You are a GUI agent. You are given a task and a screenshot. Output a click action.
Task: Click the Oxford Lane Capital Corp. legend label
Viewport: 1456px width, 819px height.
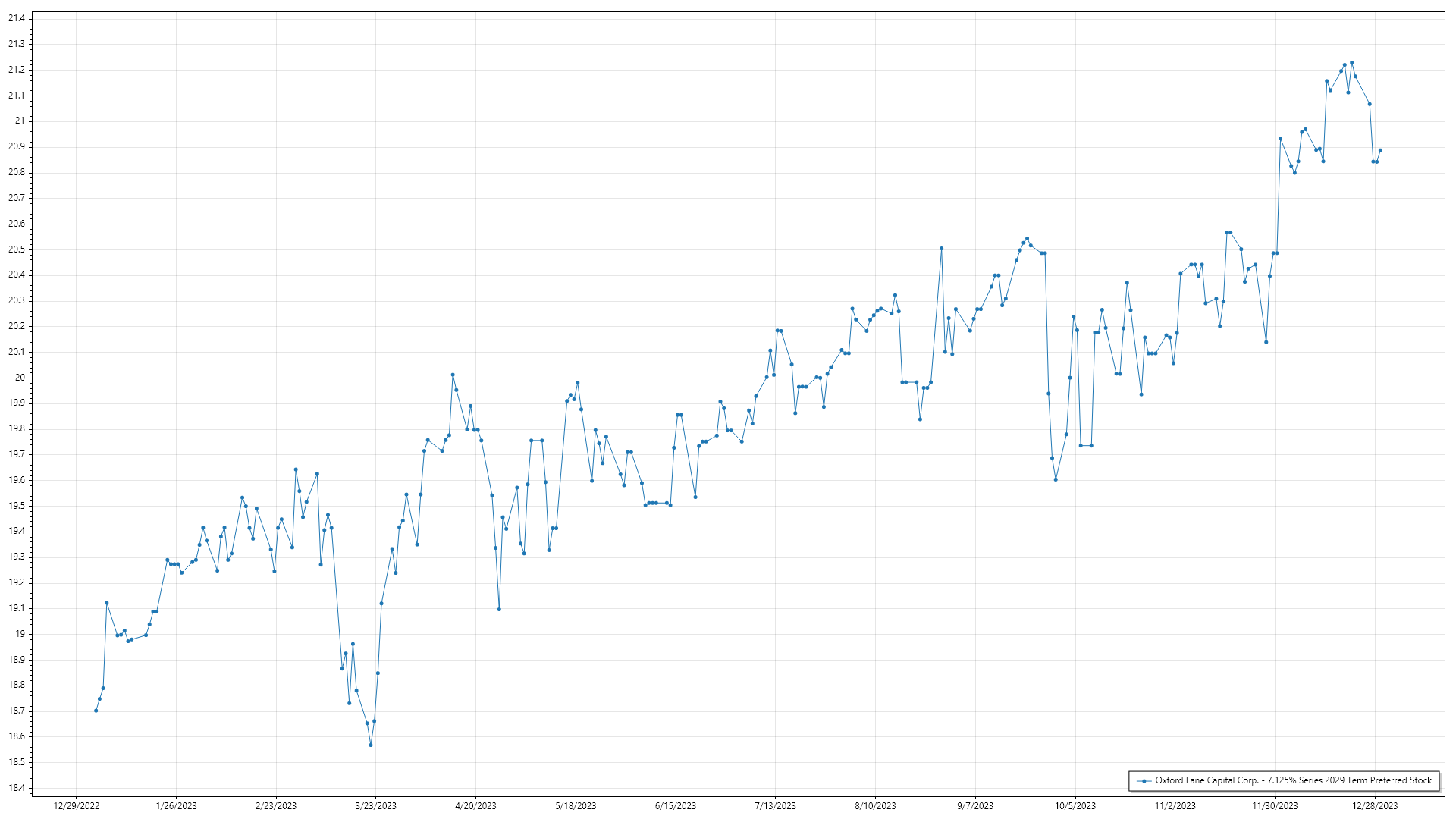[x=1293, y=780]
